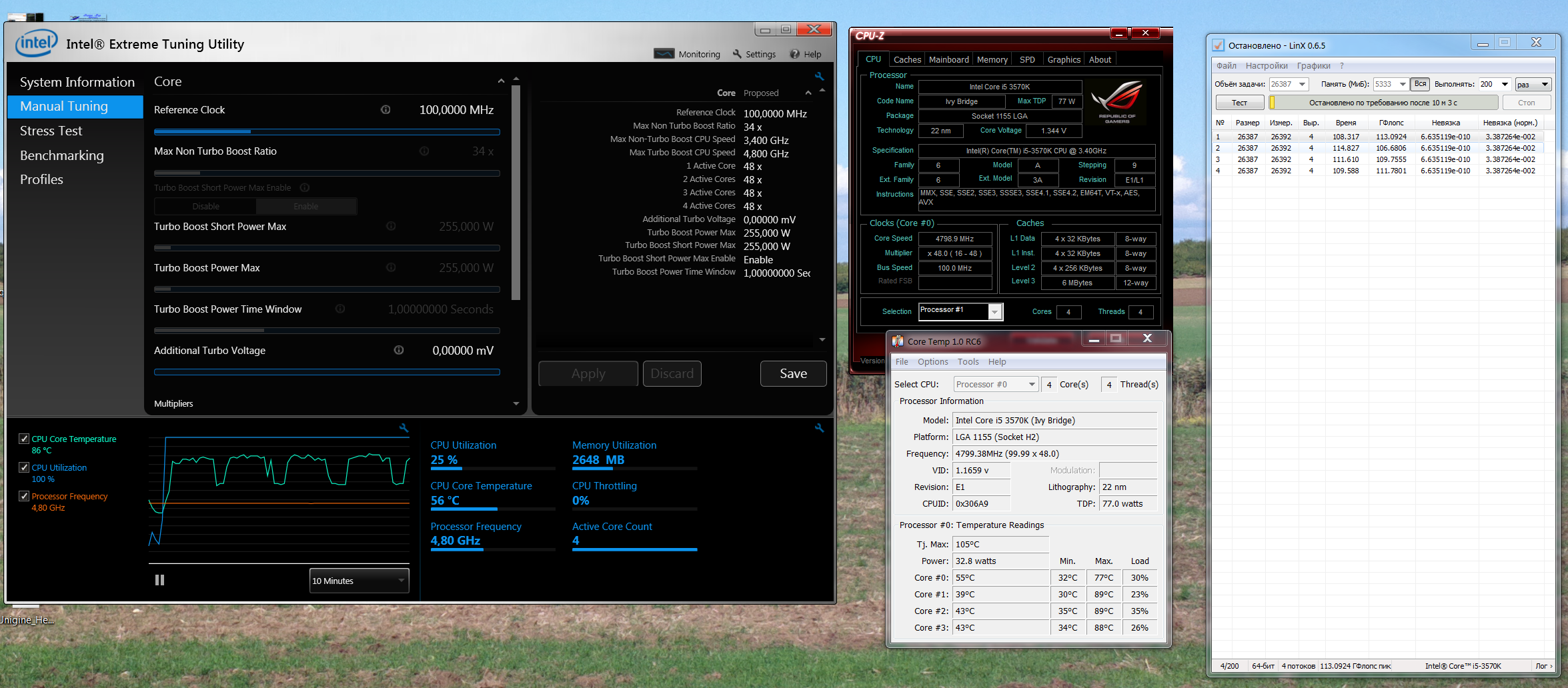Click the ROG Republic of Gamers logo in CPU-Z
Viewport: 1568px width, 688px height.
pos(1118,102)
